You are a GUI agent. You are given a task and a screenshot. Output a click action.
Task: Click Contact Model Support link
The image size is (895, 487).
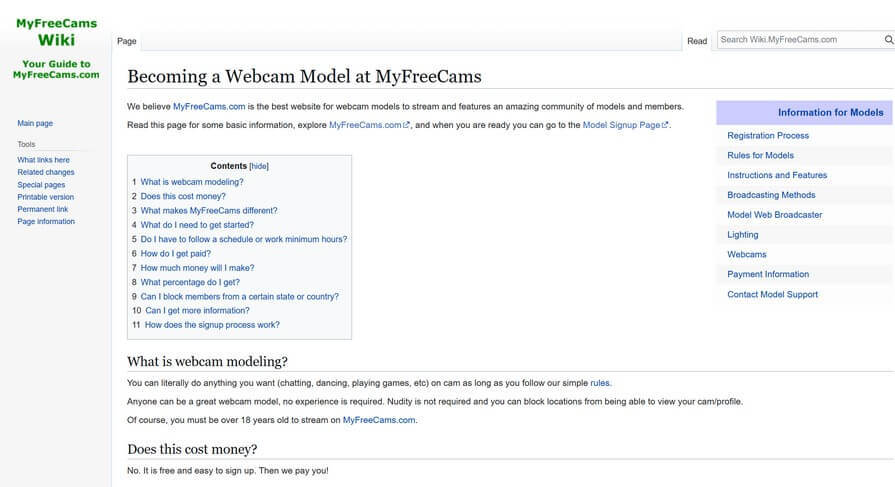tap(772, 294)
